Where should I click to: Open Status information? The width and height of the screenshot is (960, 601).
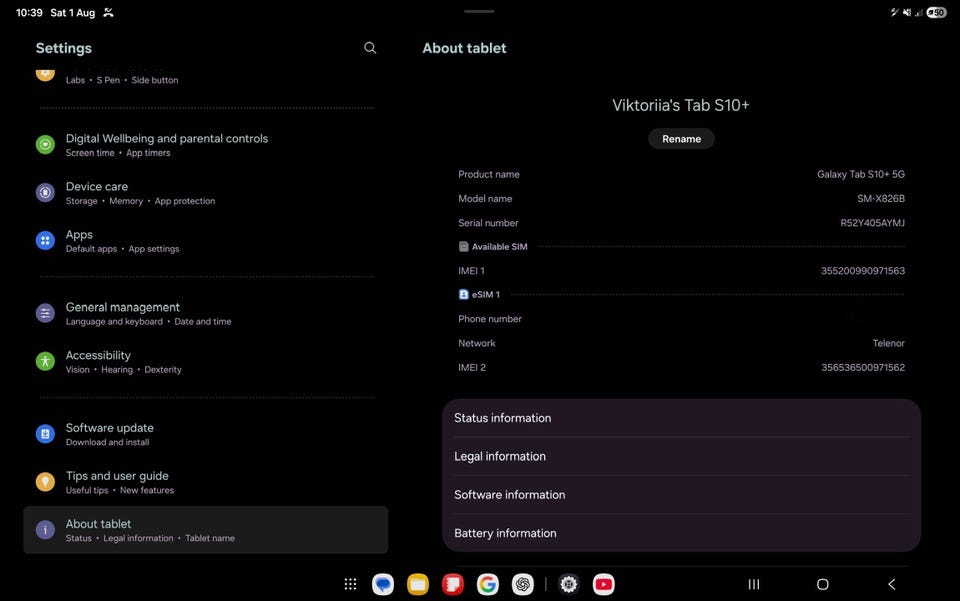tap(681, 418)
